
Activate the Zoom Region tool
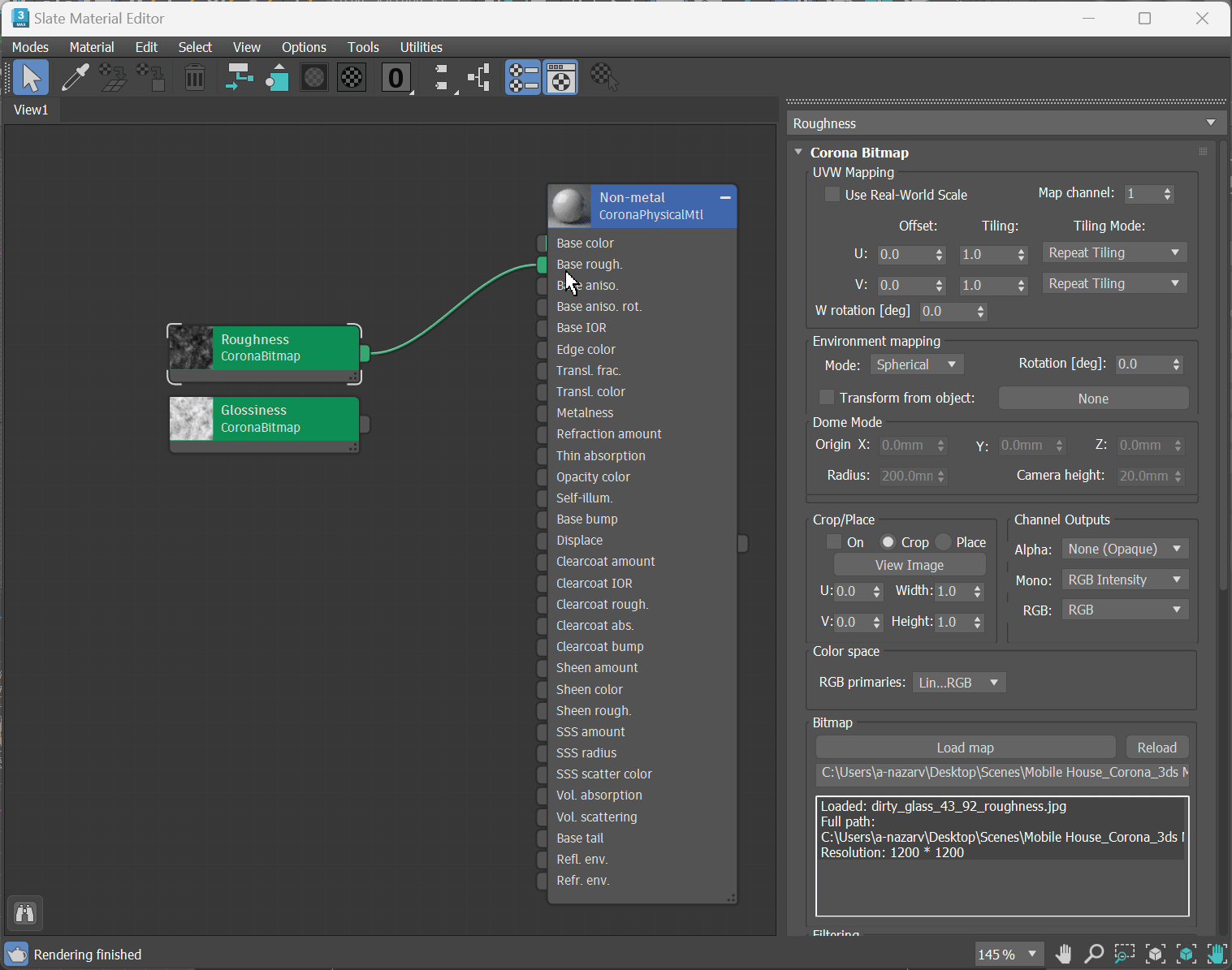tap(1125, 954)
